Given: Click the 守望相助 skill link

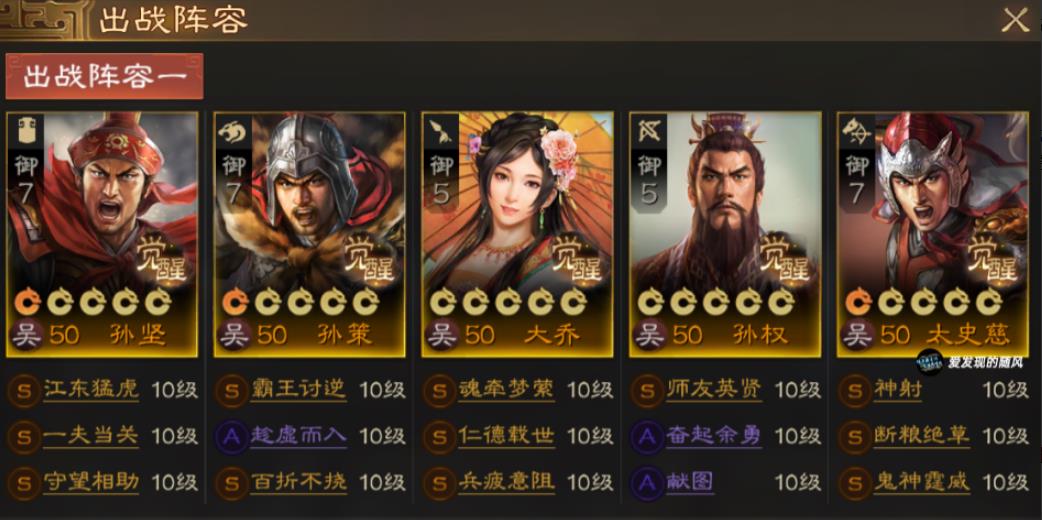Looking at the screenshot, I should click(91, 483).
